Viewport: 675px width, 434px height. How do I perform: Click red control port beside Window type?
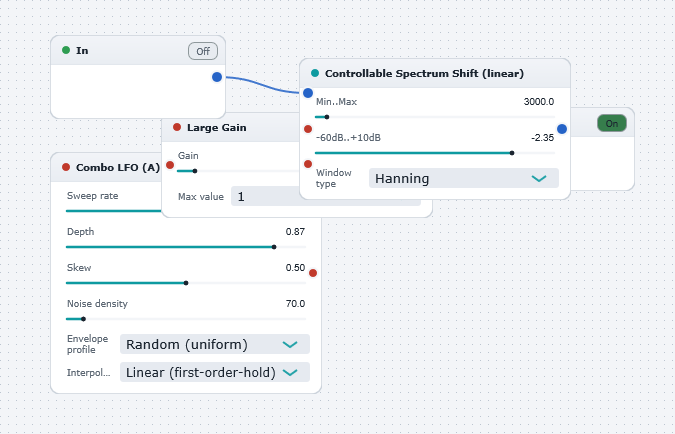[308, 164]
